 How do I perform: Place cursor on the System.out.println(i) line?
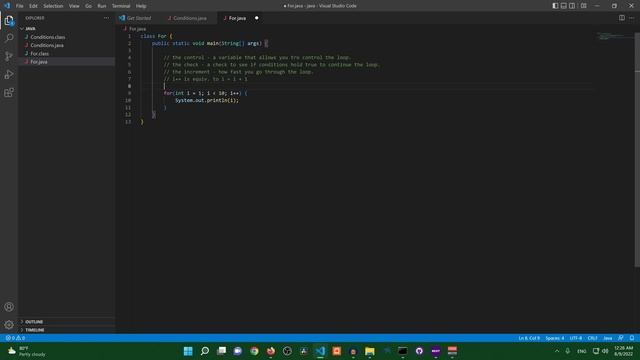pos(207,100)
